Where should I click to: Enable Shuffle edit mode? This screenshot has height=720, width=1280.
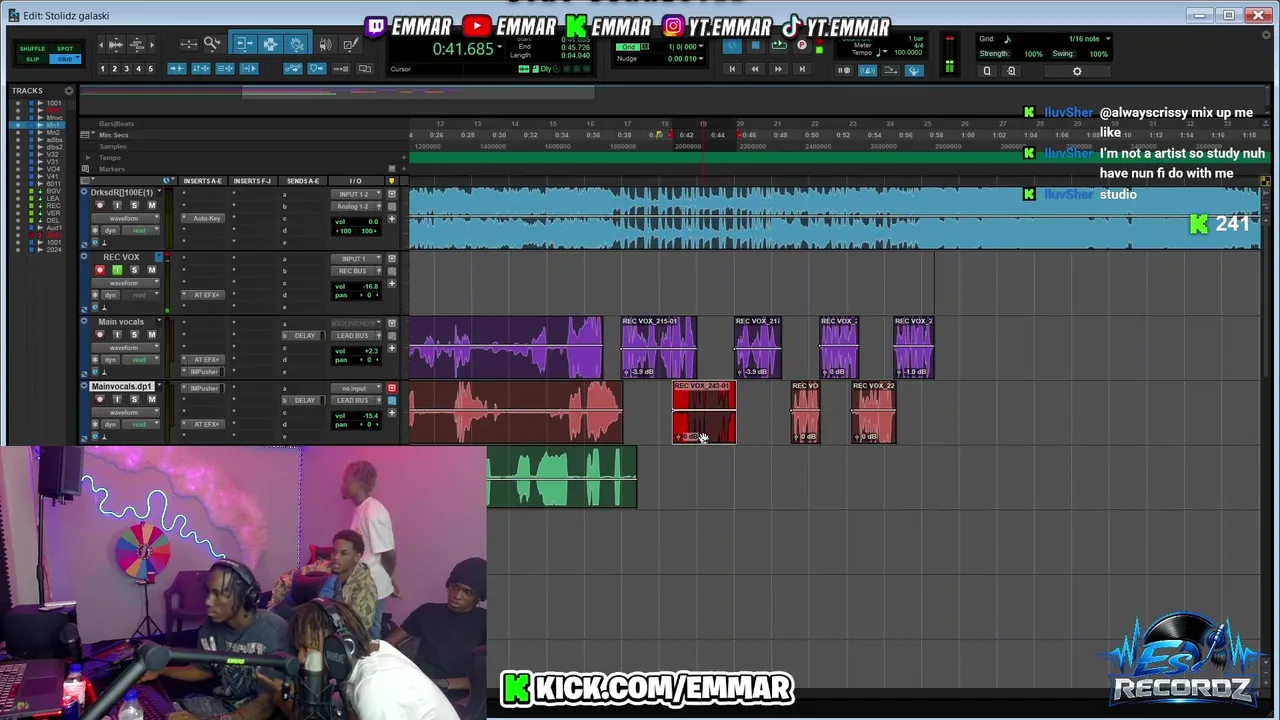(x=32, y=49)
